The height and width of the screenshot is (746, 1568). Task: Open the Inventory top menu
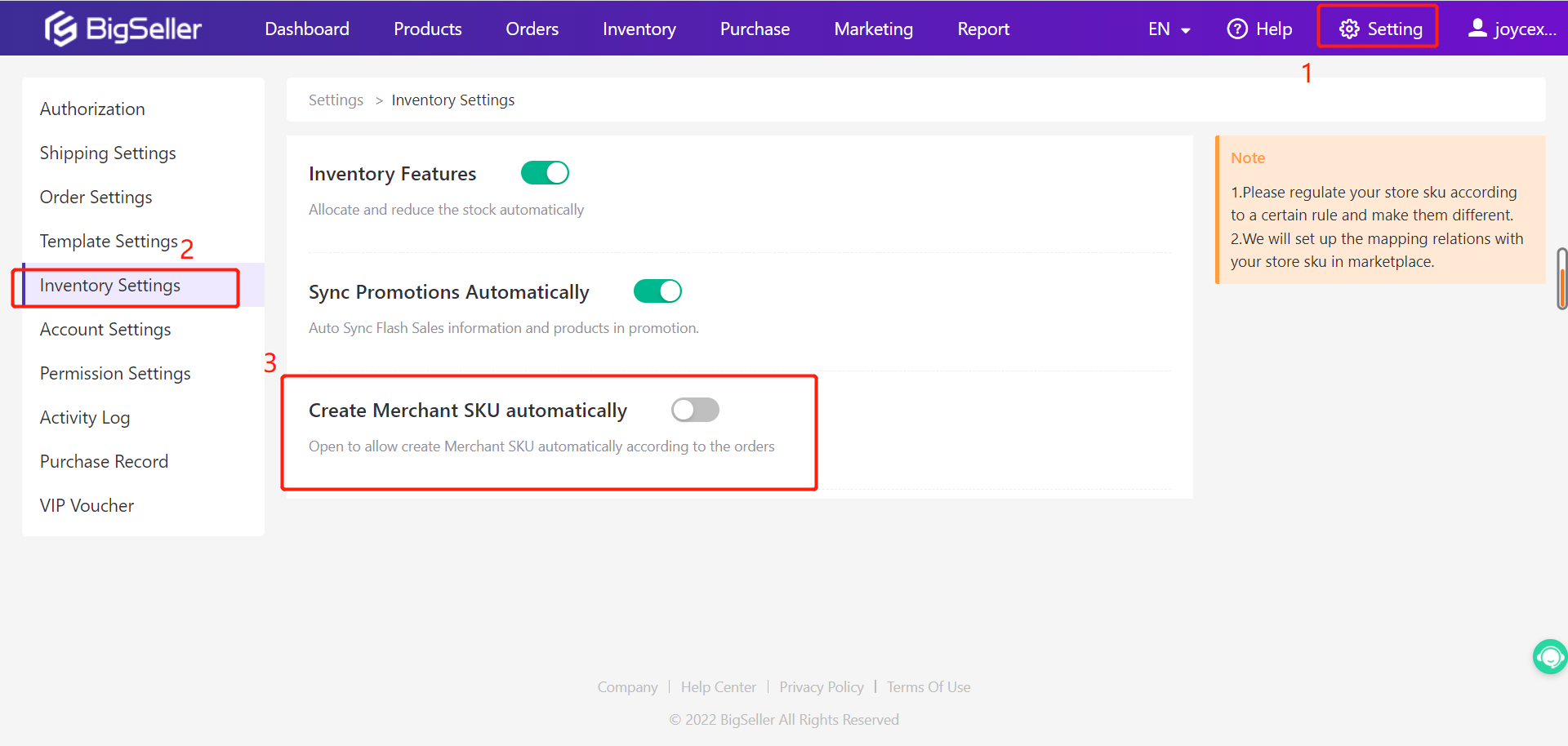coord(639,29)
